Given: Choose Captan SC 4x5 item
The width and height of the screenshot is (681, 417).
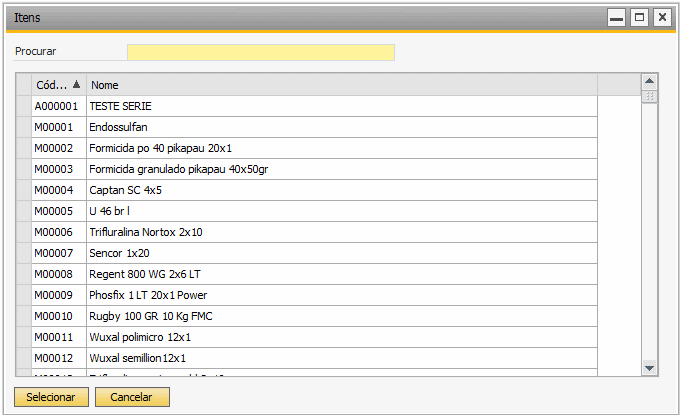Looking at the screenshot, I should (307, 190).
